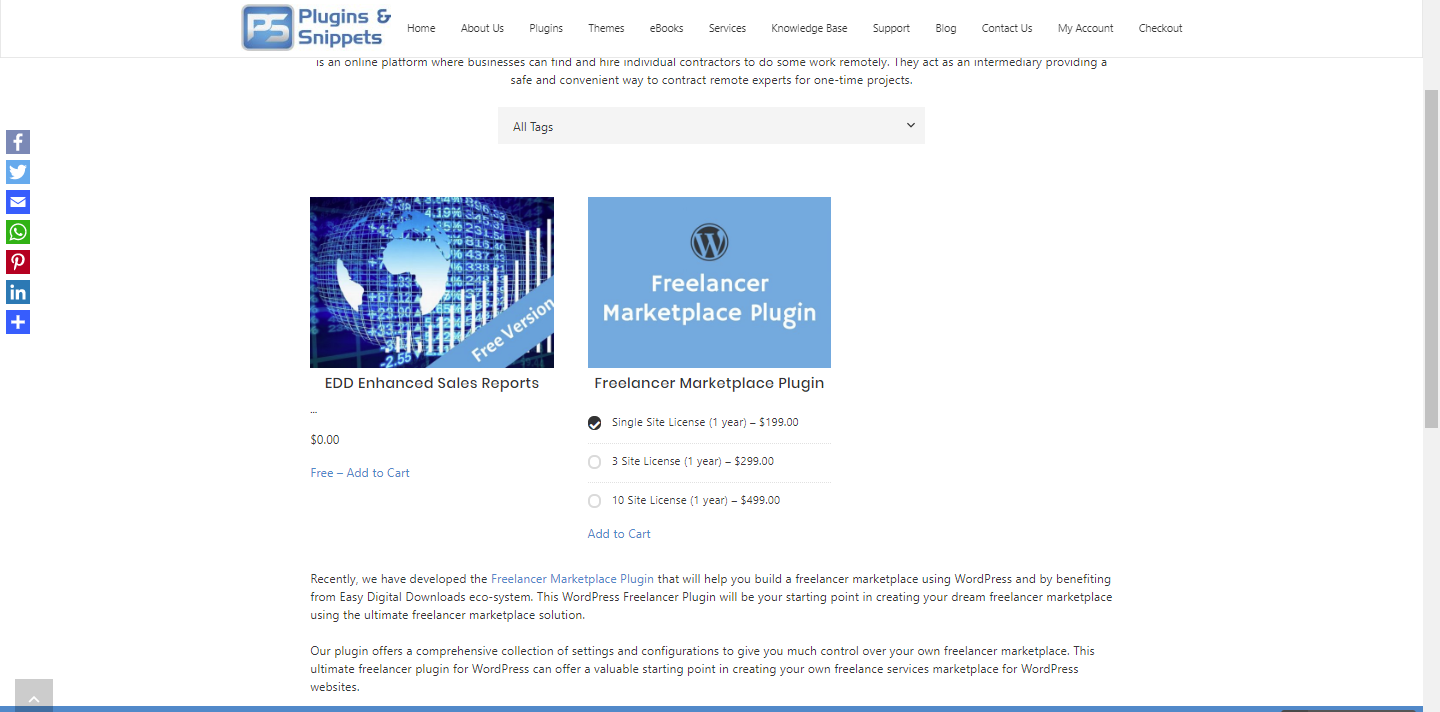The image size is (1440, 712).
Task: Select Single Site License $199.00 option
Action: click(x=595, y=423)
